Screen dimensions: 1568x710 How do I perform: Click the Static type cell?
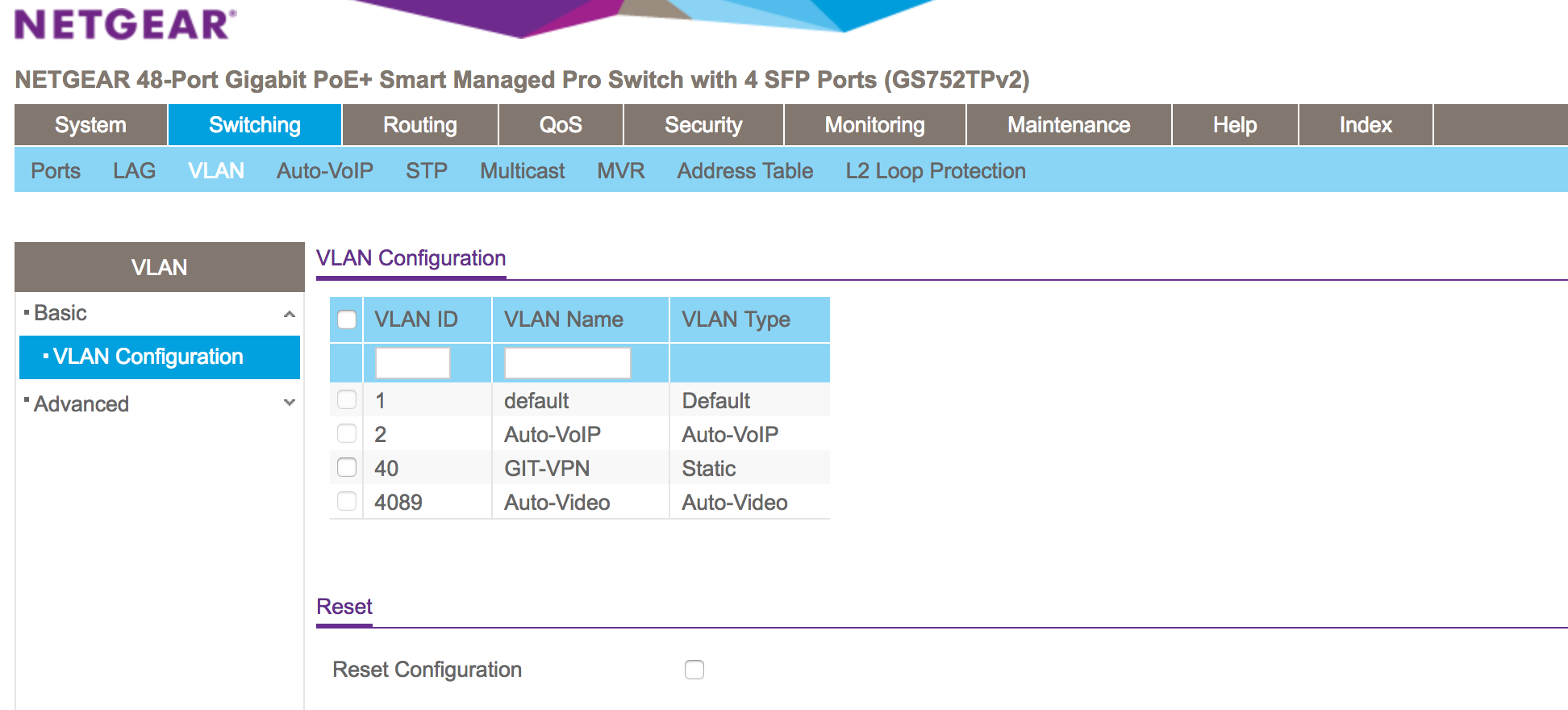(x=750, y=468)
